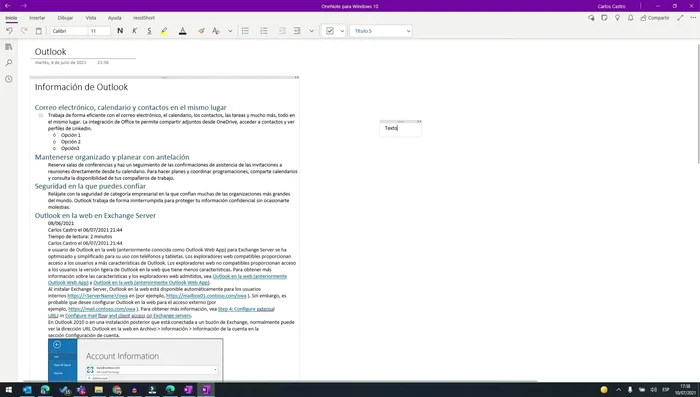The image size is (700, 397).
Task: Click the Account Information screenshot image
Action: [136, 360]
